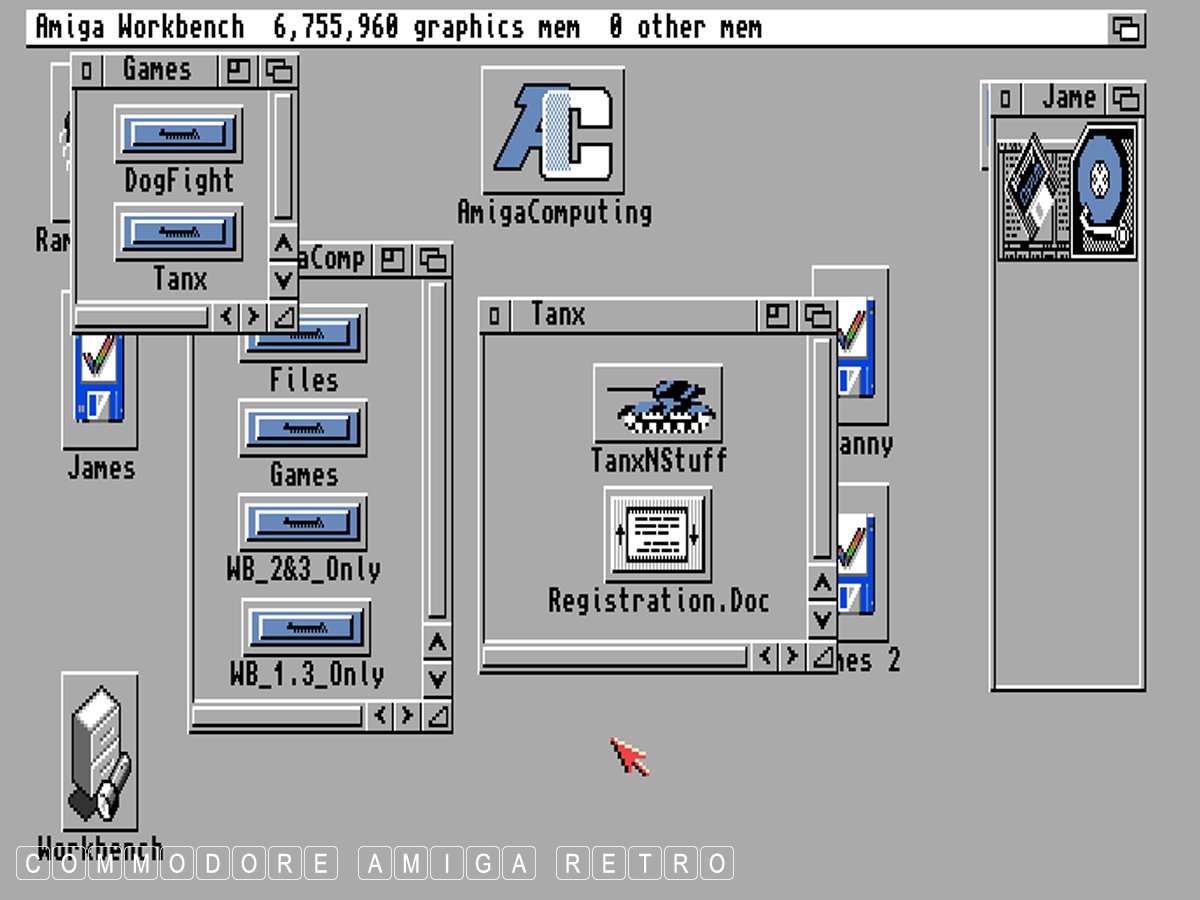Open the Tanx drawer in Games window
Image resolution: width=1200 pixels, height=900 pixels.
179,233
